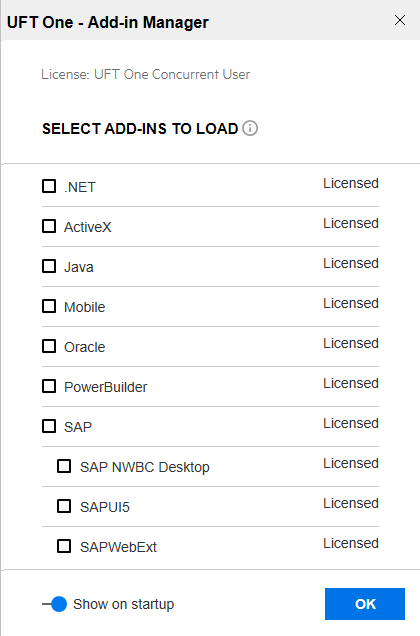Click the PowerBuilder add-in name
Screen dimensions: 420x636
pos(106,387)
